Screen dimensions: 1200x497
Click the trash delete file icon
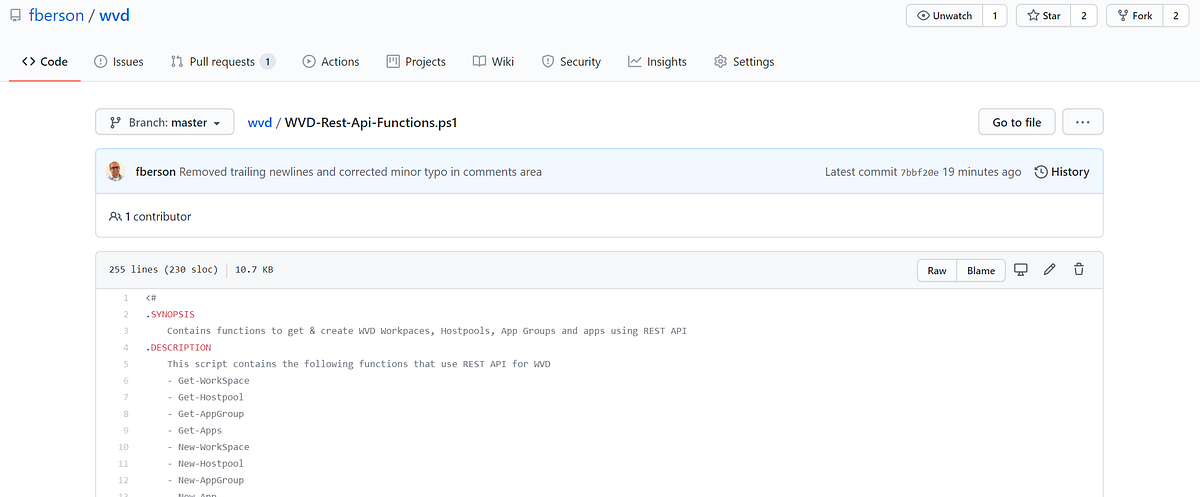[1078, 270]
